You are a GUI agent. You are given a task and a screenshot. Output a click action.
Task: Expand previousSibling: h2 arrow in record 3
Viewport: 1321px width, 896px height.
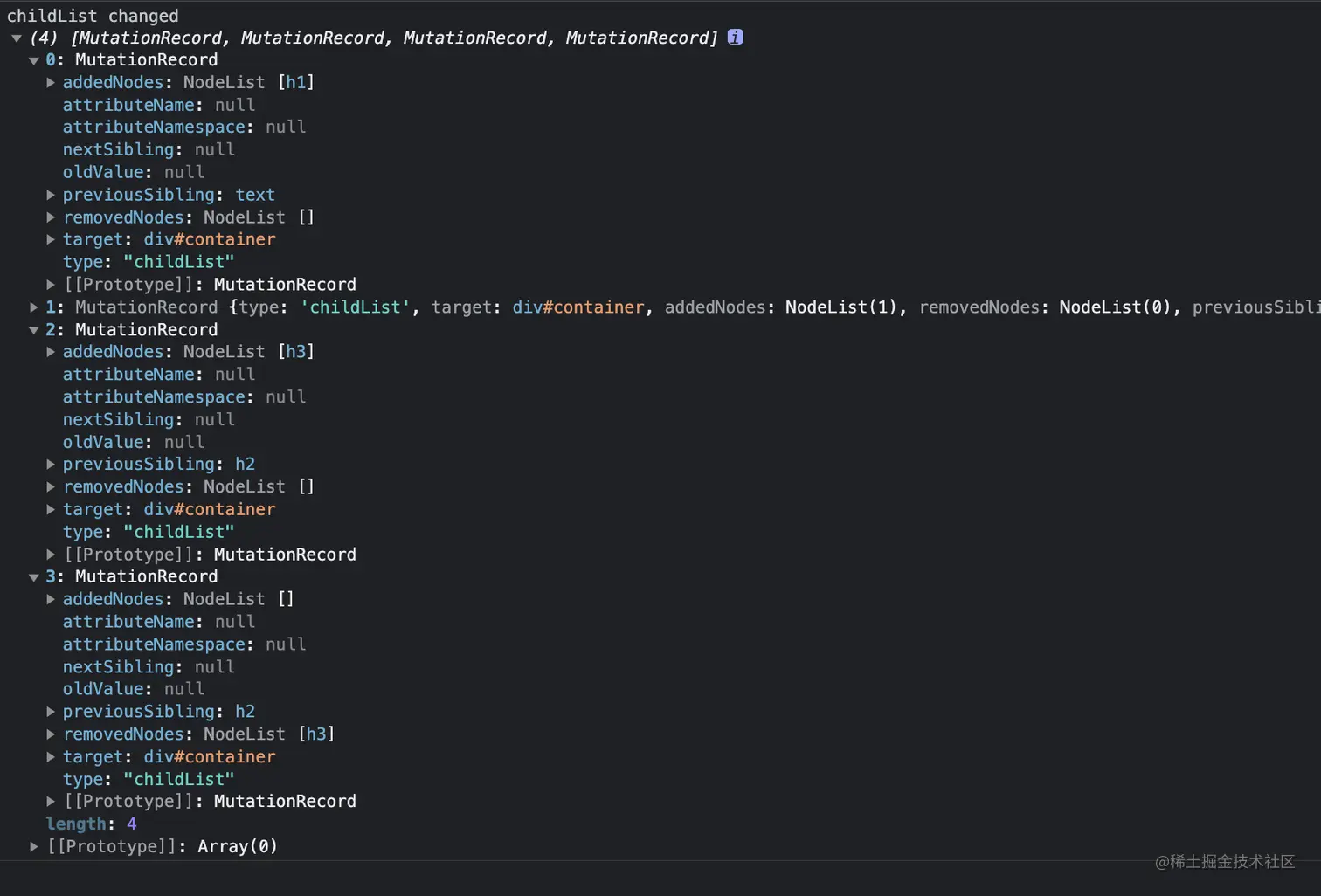(x=51, y=712)
